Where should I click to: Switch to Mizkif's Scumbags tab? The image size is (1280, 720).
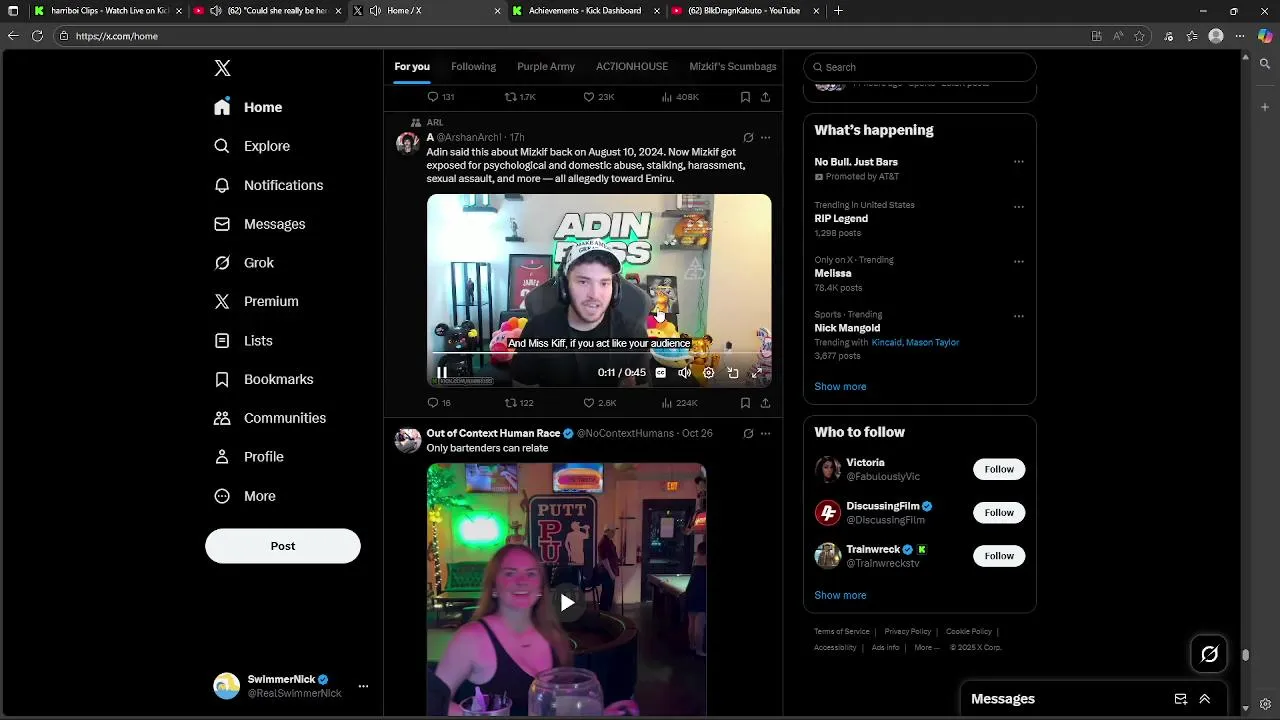click(x=732, y=67)
